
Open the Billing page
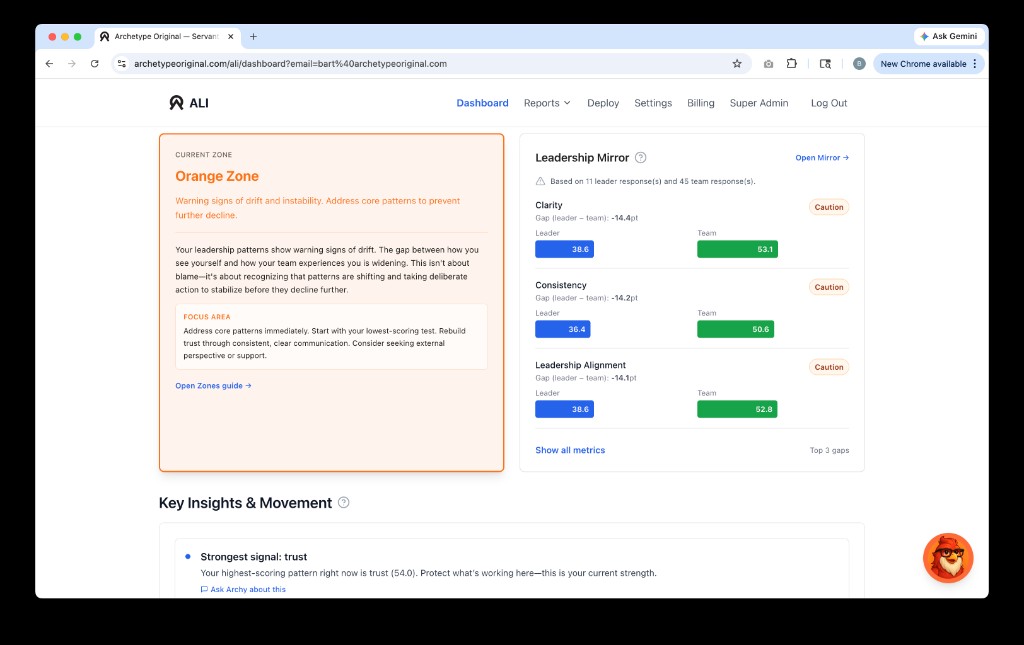701,103
